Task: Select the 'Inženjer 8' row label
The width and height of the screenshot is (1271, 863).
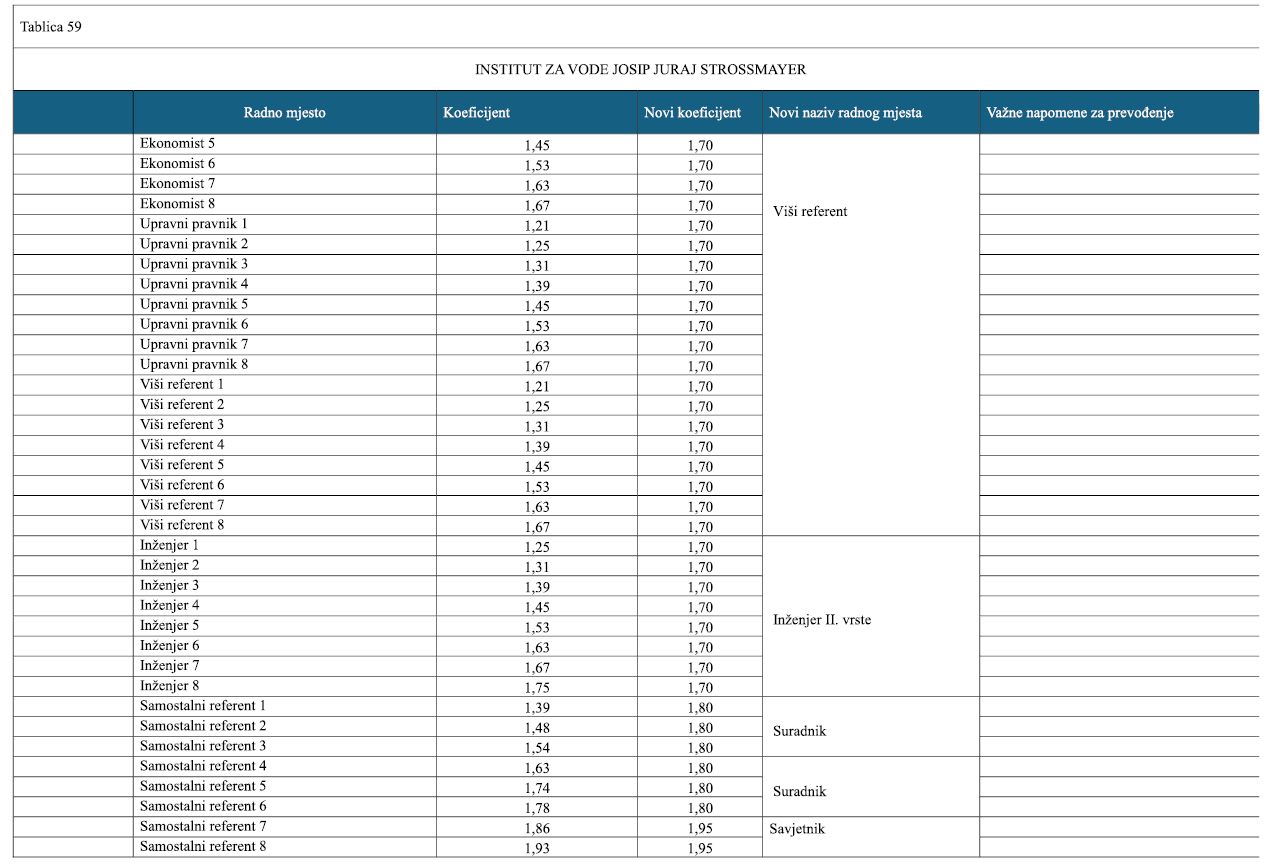Action: (x=170, y=686)
